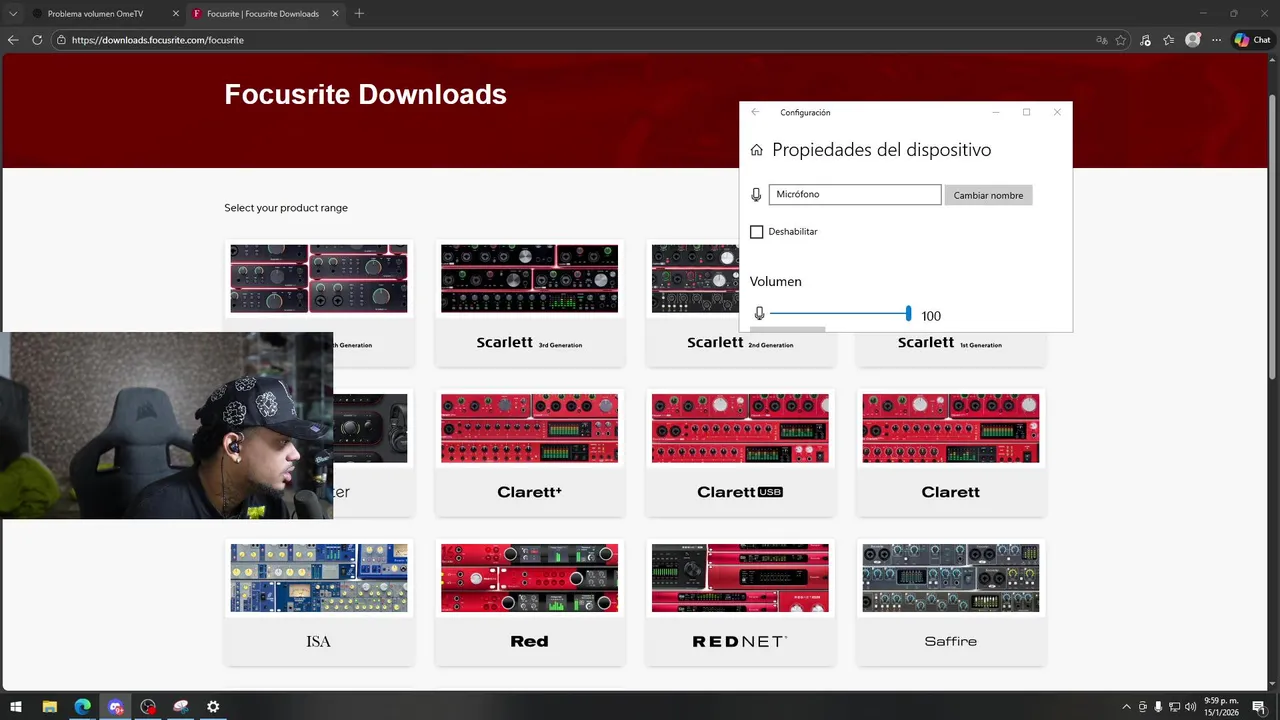Open the translate page icon in the address bar
The width and height of the screenshot is (1280, 720).
[x=1101, y=40]
